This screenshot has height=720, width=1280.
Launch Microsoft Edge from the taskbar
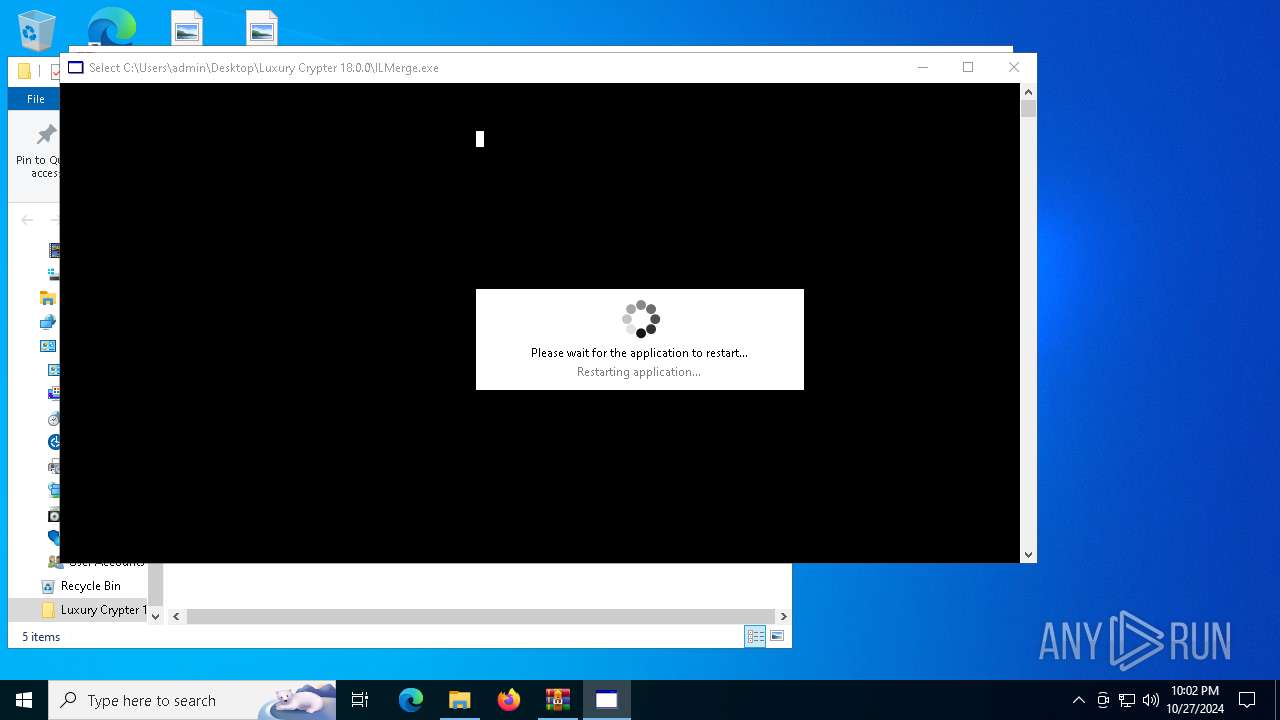[411, 700]
